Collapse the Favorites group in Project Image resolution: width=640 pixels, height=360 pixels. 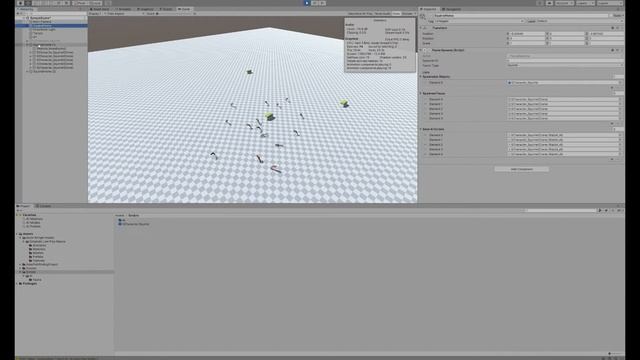tap(17, 215)
